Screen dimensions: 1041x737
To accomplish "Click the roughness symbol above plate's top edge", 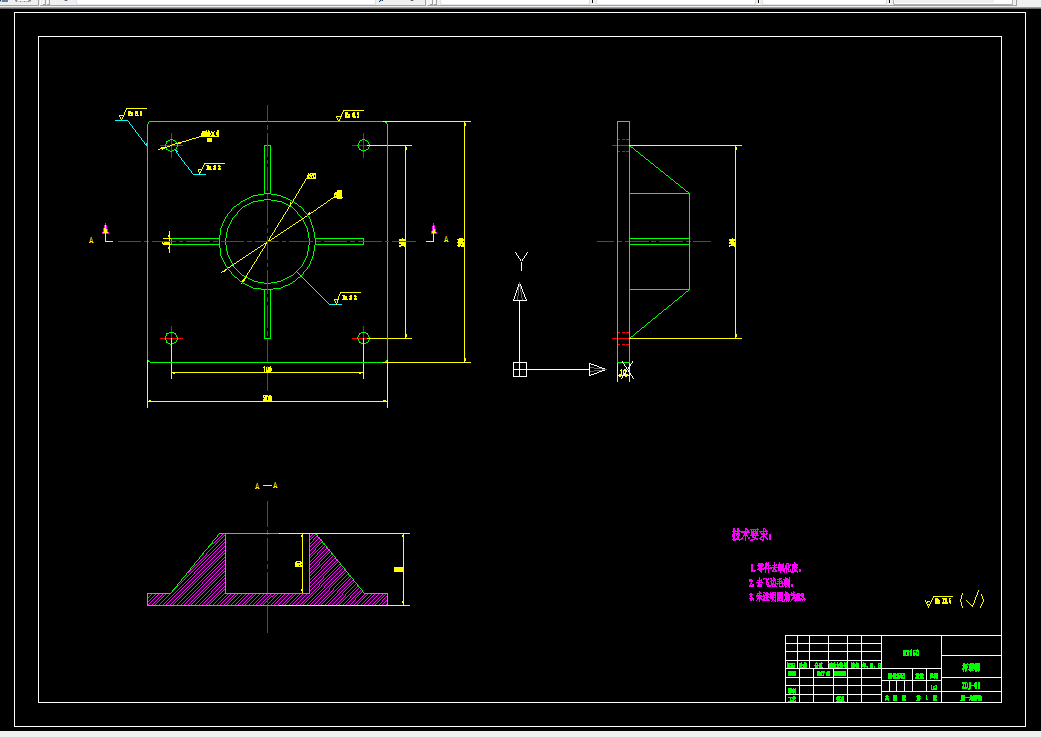I will point(350,115).
